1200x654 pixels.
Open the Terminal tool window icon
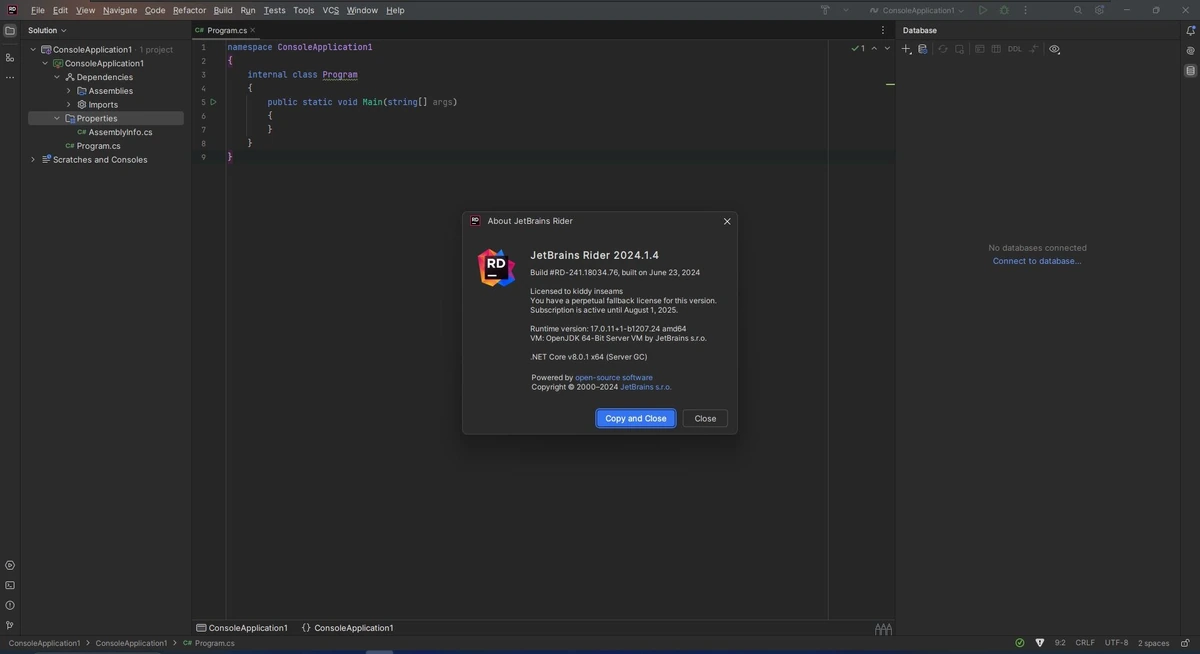pos(10,586)
